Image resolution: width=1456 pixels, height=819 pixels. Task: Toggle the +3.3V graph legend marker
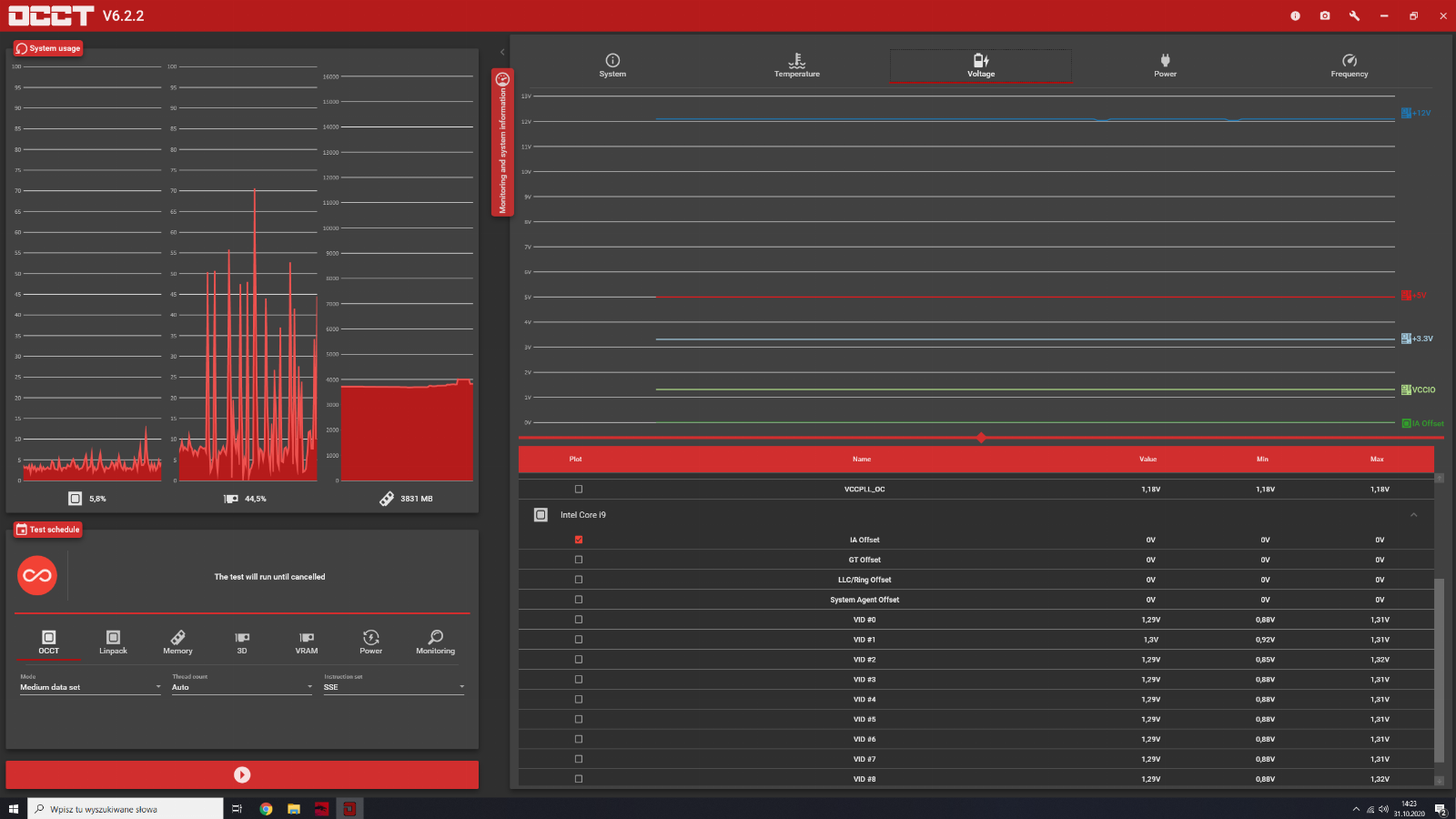(1406, 339)
